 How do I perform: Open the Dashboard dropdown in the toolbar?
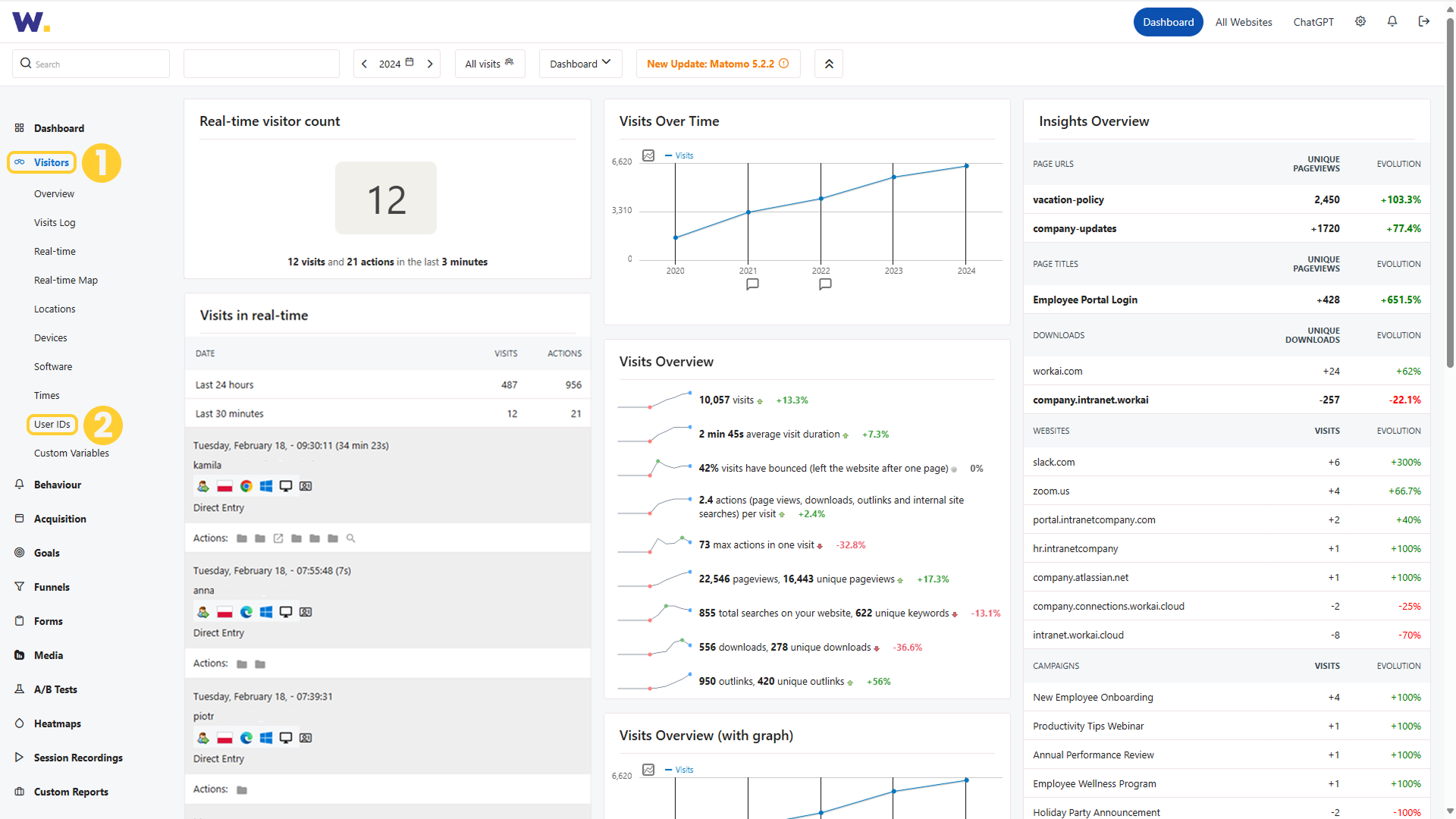580,64
